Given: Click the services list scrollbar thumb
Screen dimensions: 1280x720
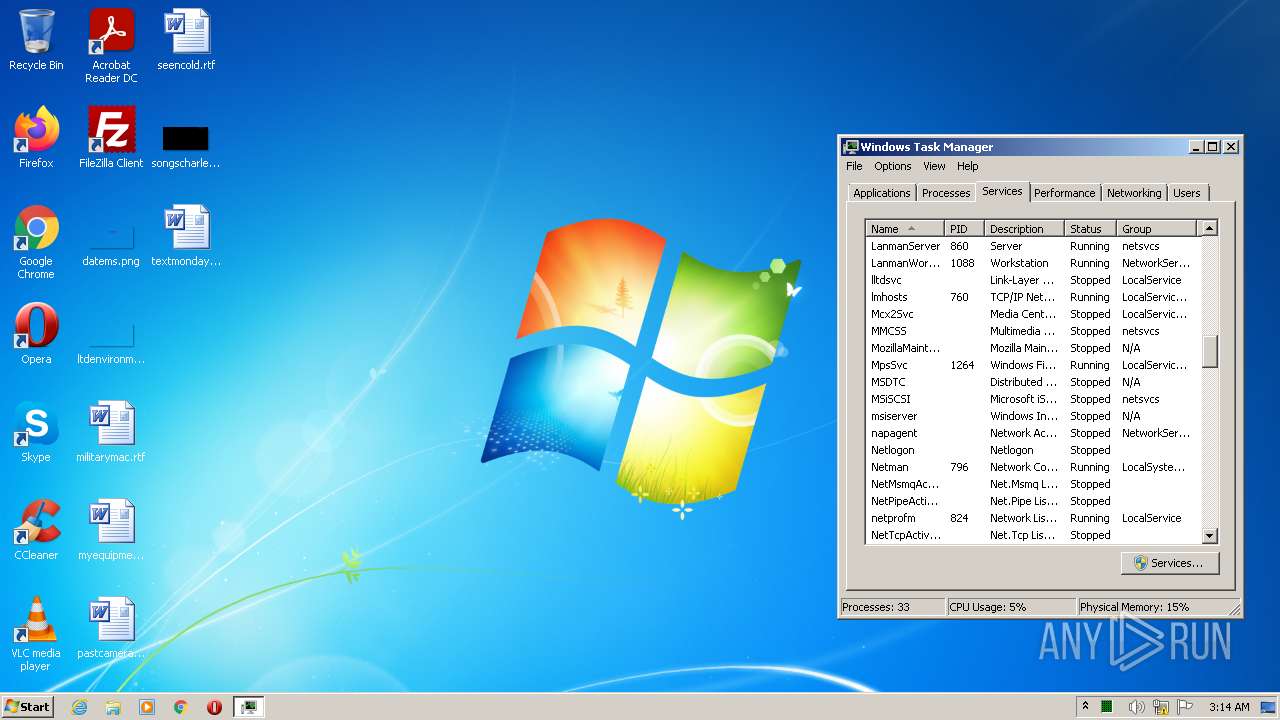Looking at the screenshot, I should [1209, 351].
